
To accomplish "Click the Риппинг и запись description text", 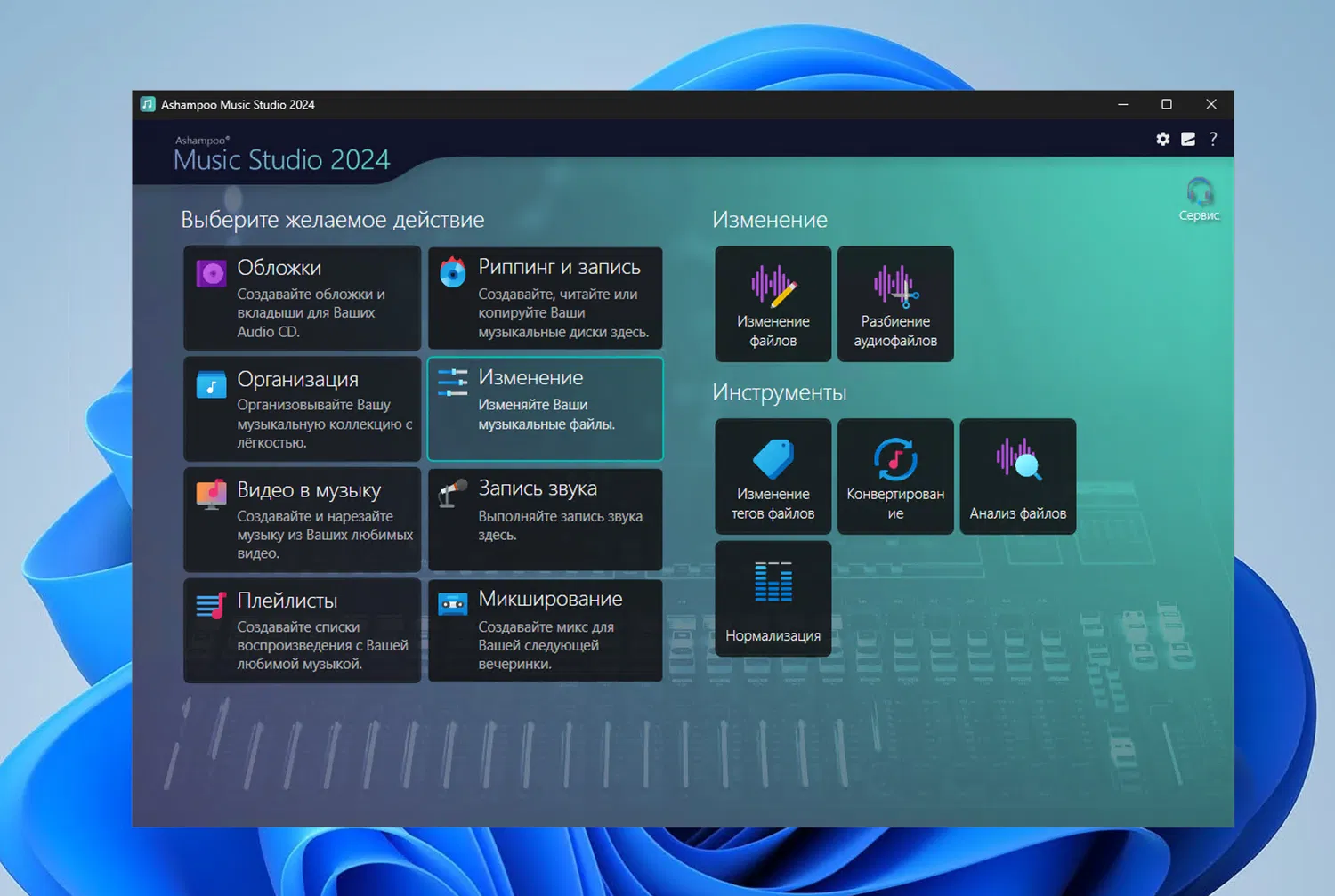I will (563, 312).
